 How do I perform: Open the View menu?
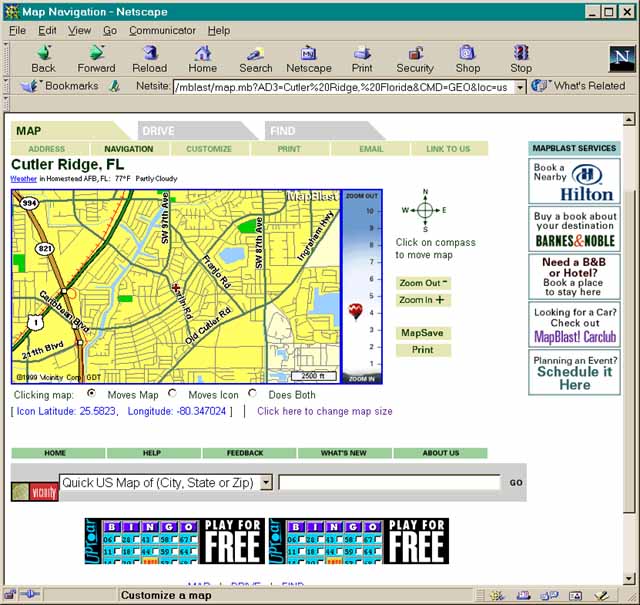[x=79, y=31]
